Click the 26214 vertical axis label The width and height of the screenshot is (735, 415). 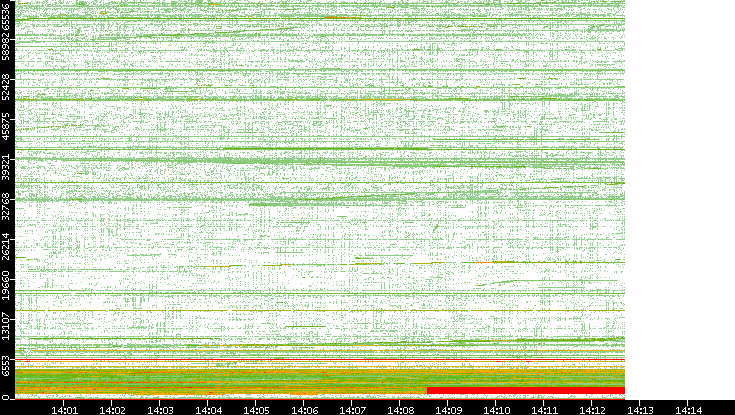pyautogui.click(x=6, y=247)
